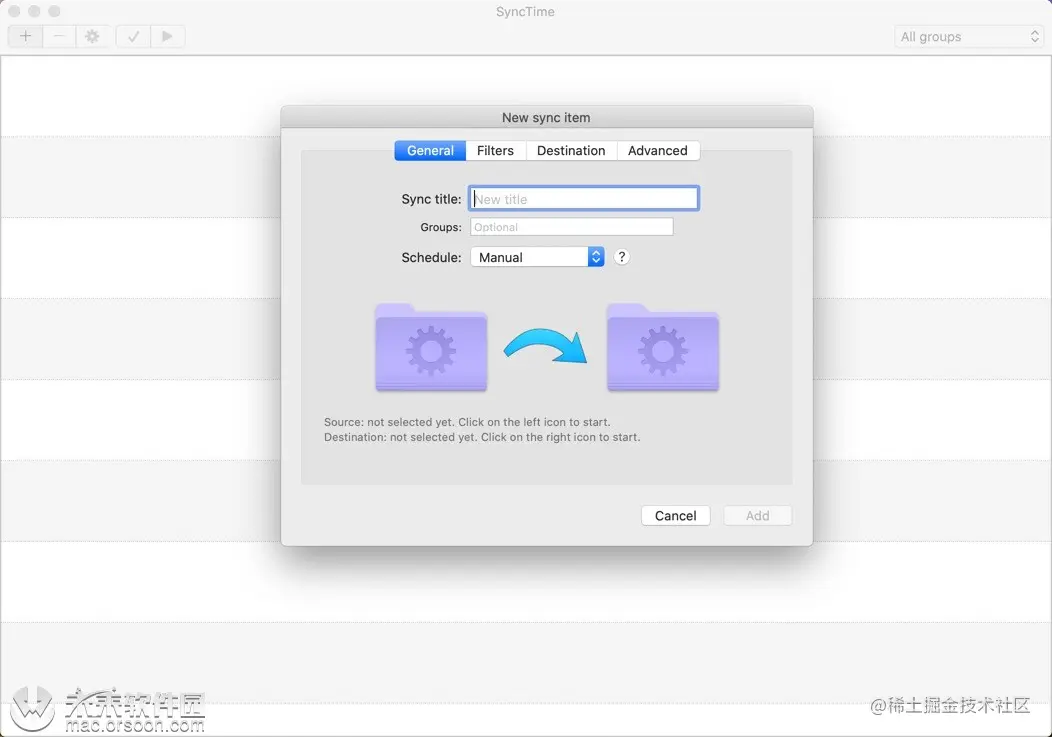Open the Advanced tab
1052x737 pixels.
(658, 150)
